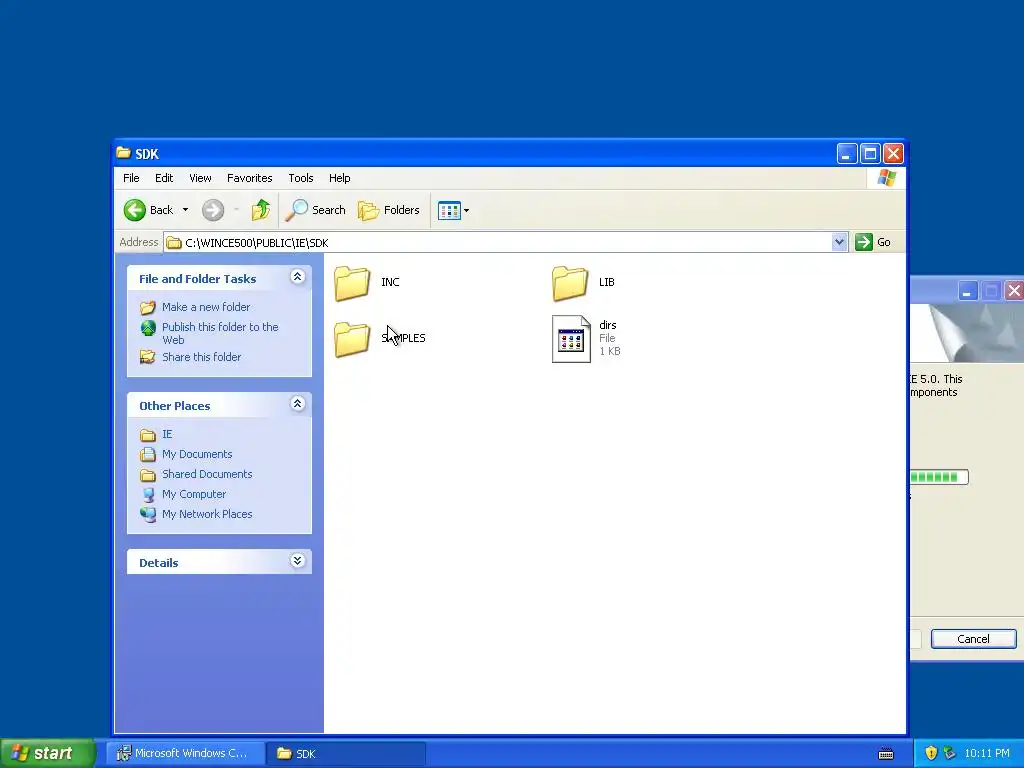Click the taskbar clock showing 10:11 PM
This screenshot has width=1024, height=768.
coord(987,754)
